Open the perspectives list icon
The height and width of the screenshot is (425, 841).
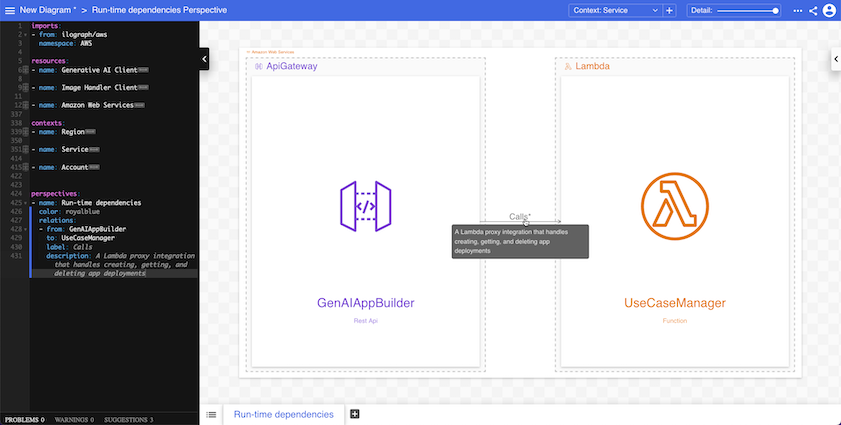[x=211, y=414]
